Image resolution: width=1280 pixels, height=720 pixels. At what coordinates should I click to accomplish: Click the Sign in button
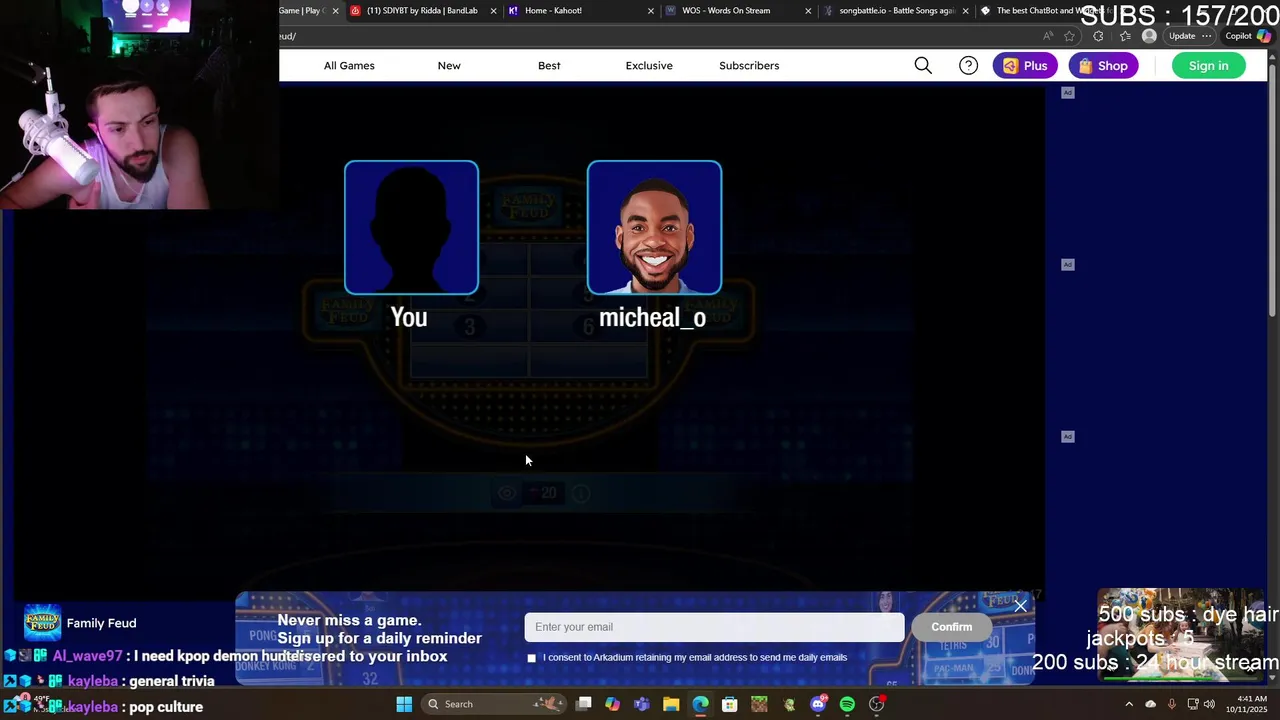coord(1208,65)
